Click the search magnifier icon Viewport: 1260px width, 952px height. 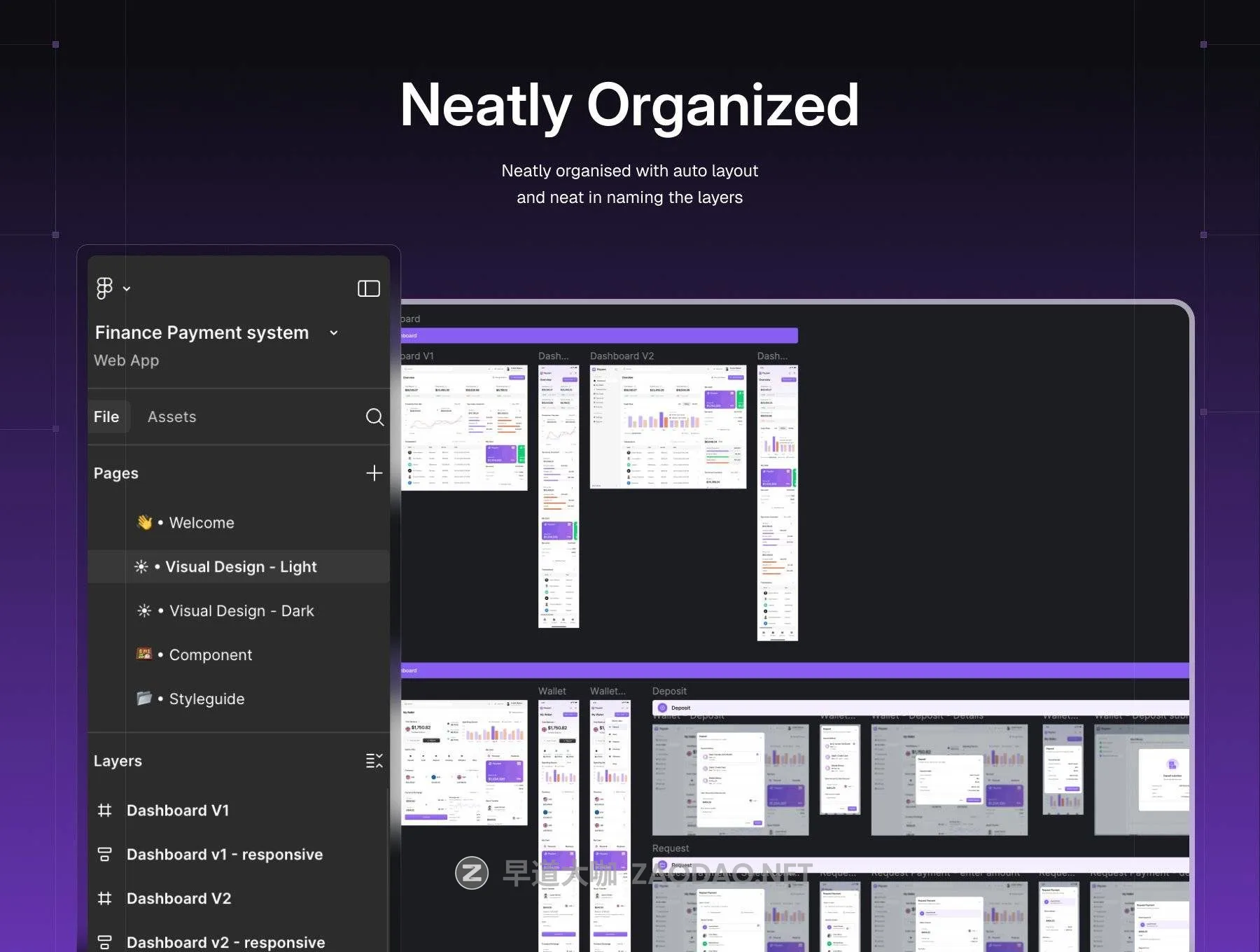(374, 417)
